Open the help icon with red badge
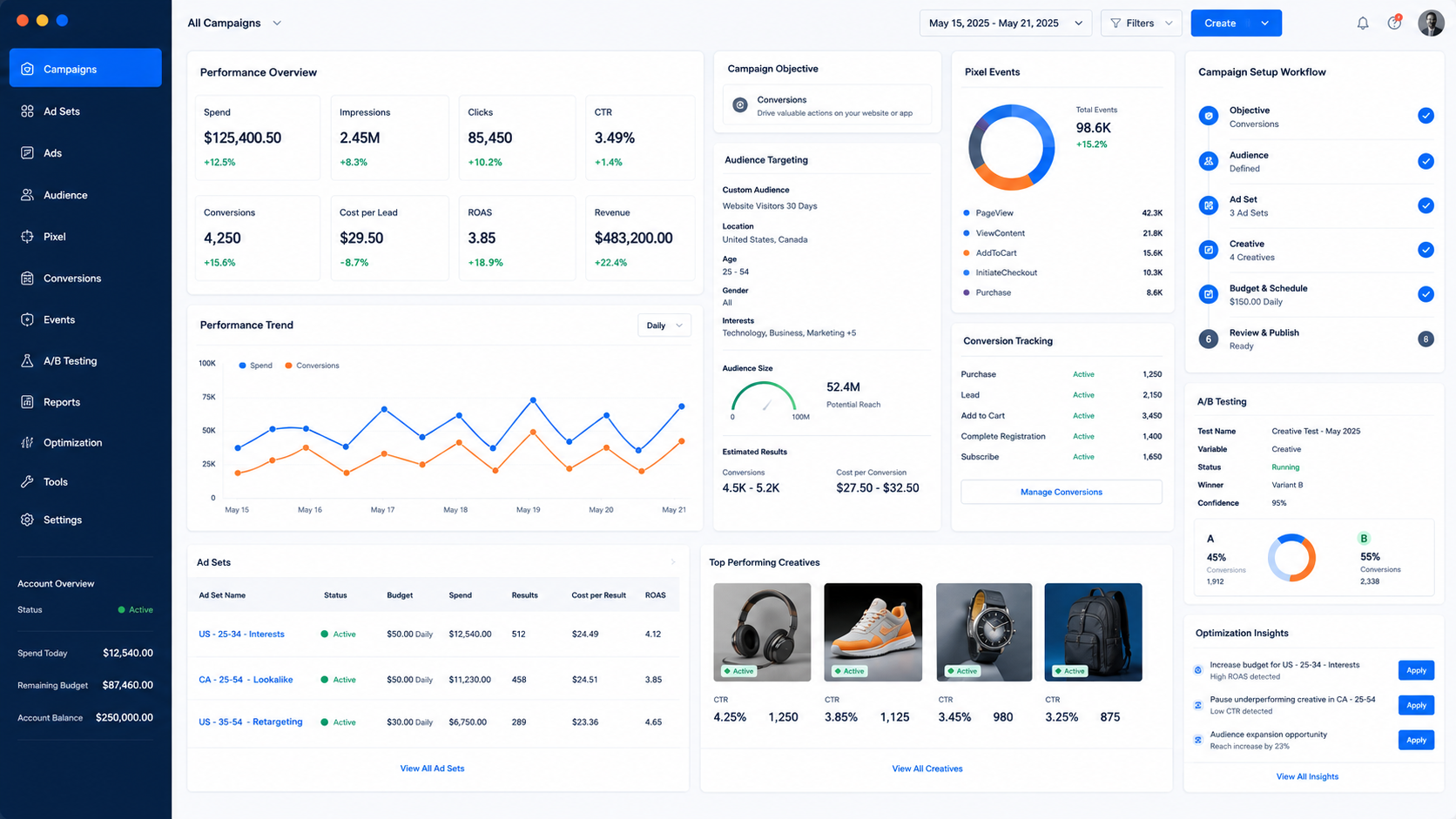Viewport: 1456px width, 819px height. [x=1395, y=23]
